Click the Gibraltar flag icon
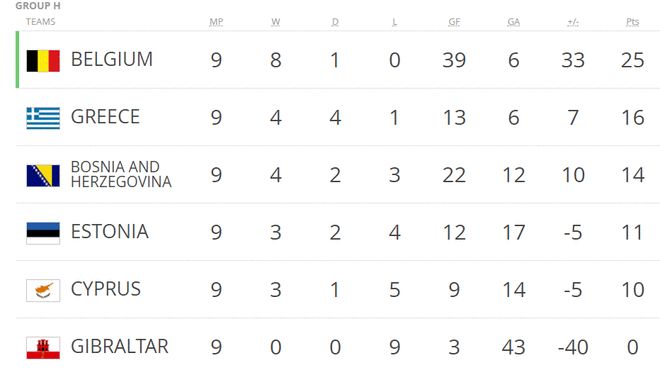660x375 pixels. point(43,348)
